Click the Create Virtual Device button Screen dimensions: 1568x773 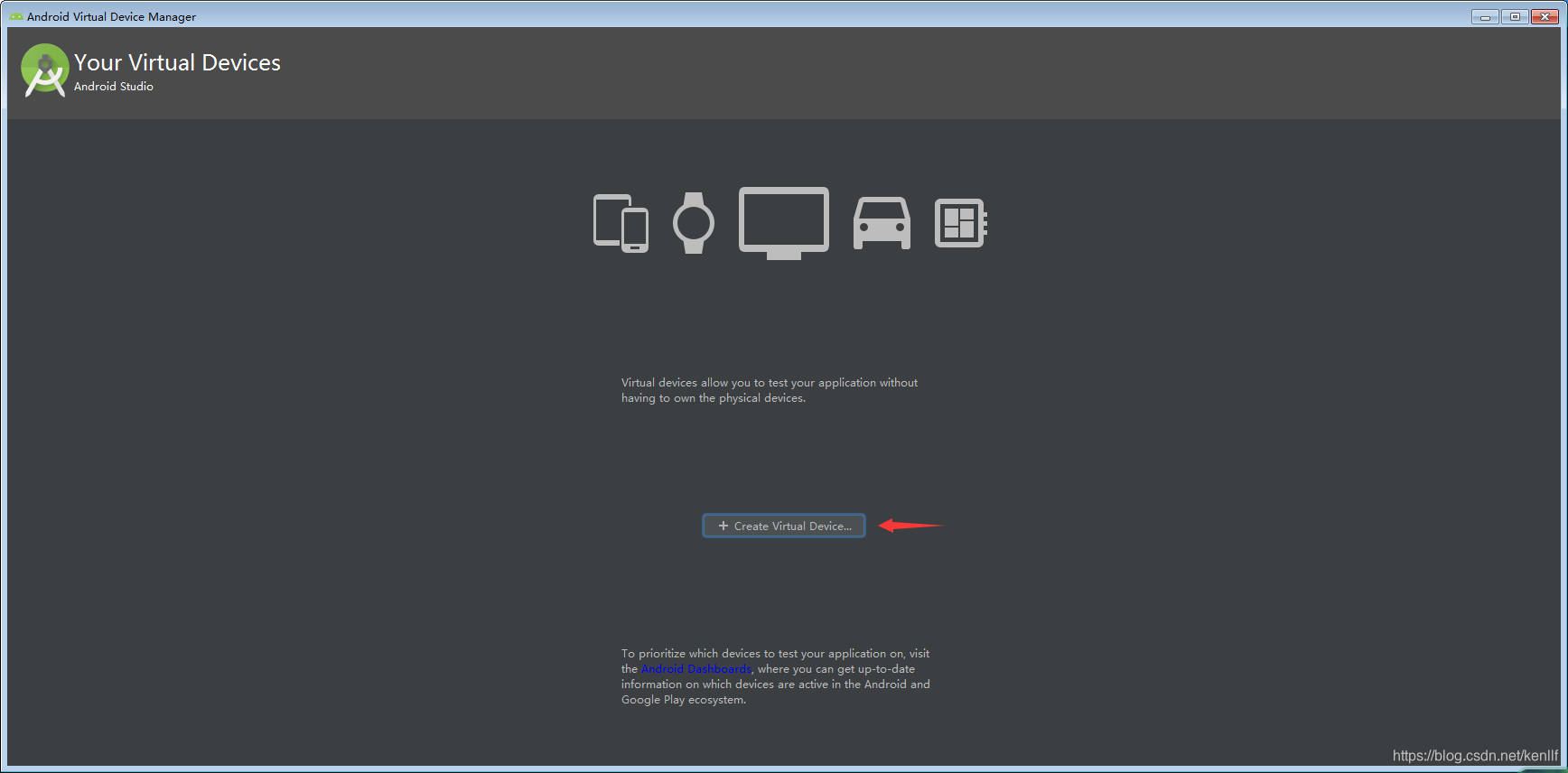click(784, 526)
